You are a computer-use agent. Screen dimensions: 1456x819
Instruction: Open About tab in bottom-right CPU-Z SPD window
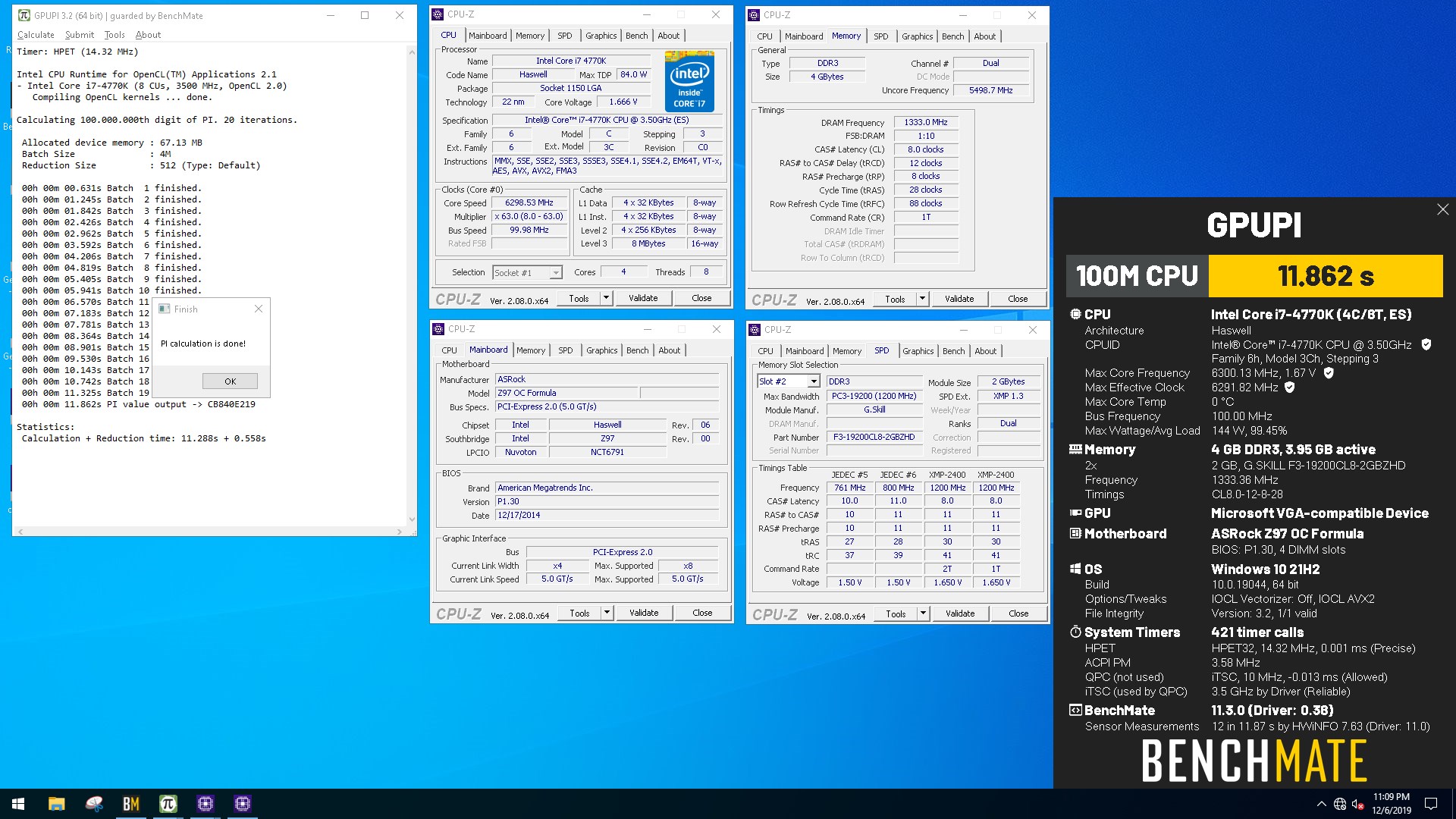pyautogui.click(x=986, y=351)
